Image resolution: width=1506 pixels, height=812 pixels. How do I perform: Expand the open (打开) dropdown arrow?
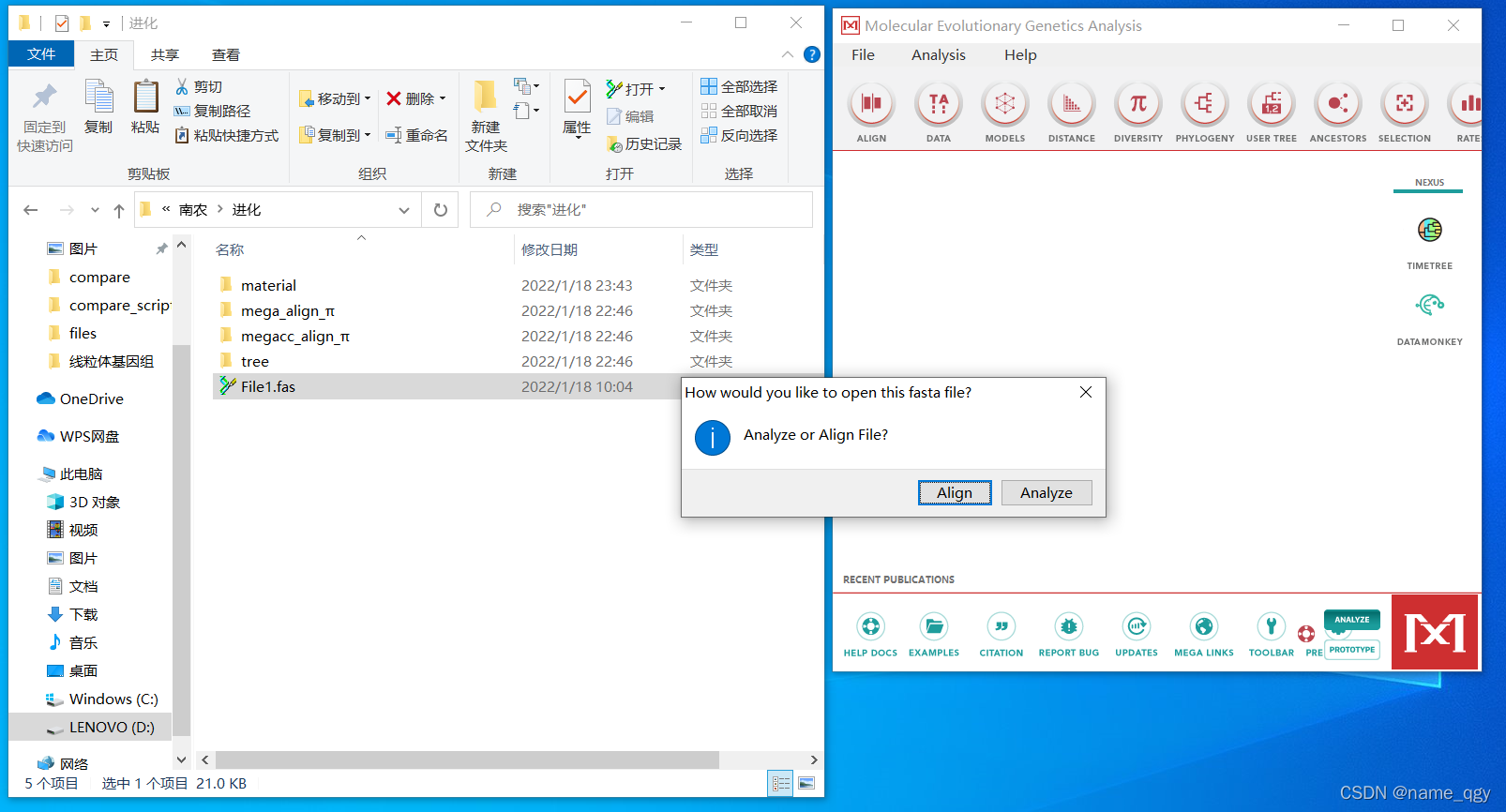pos(662,89)
